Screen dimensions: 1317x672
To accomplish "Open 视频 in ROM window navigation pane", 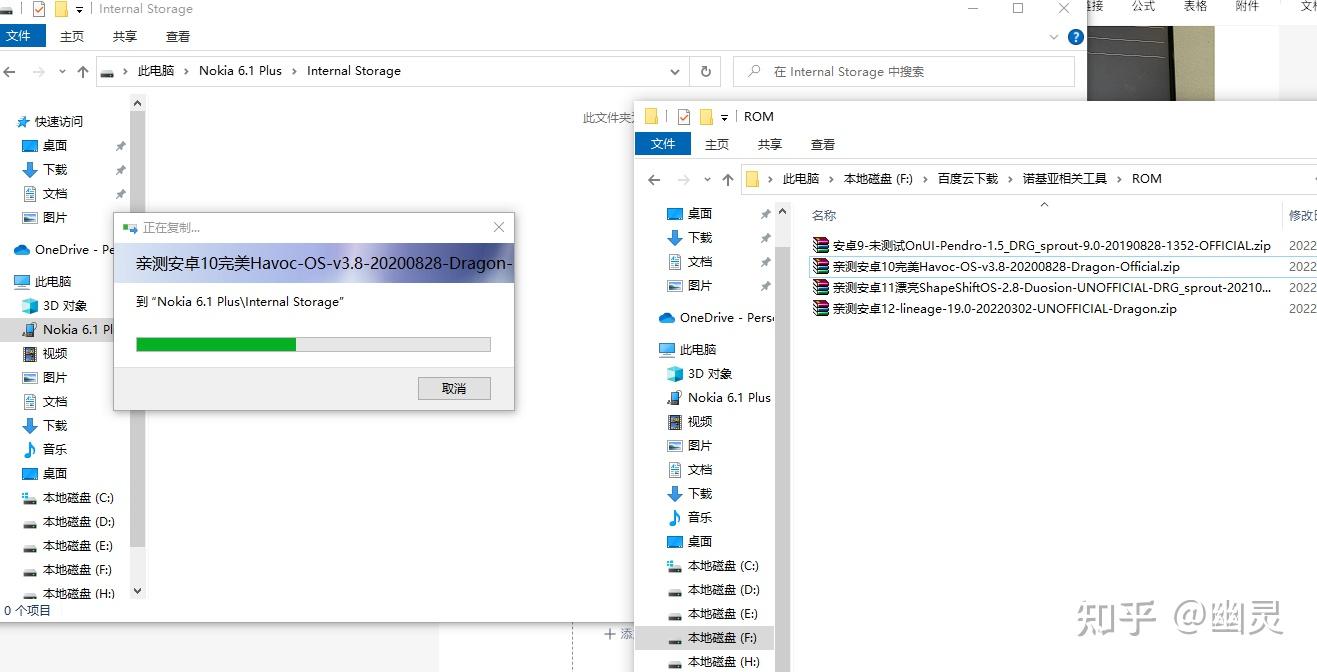I will [700, 421].
